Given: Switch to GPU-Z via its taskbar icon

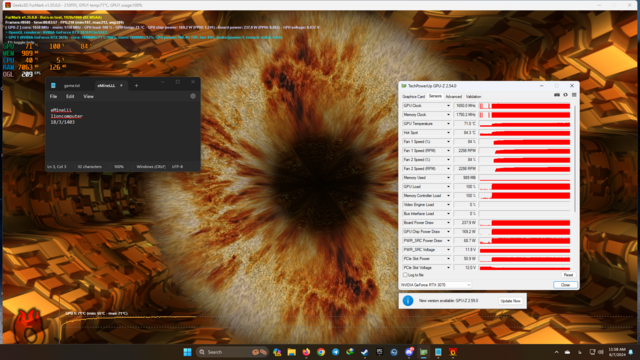Looking at the screenshot, I should pos(423,352).
